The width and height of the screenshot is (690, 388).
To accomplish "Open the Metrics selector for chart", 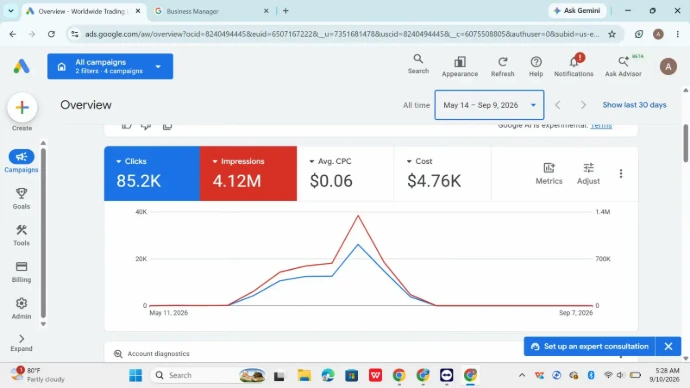I will 549,173.
